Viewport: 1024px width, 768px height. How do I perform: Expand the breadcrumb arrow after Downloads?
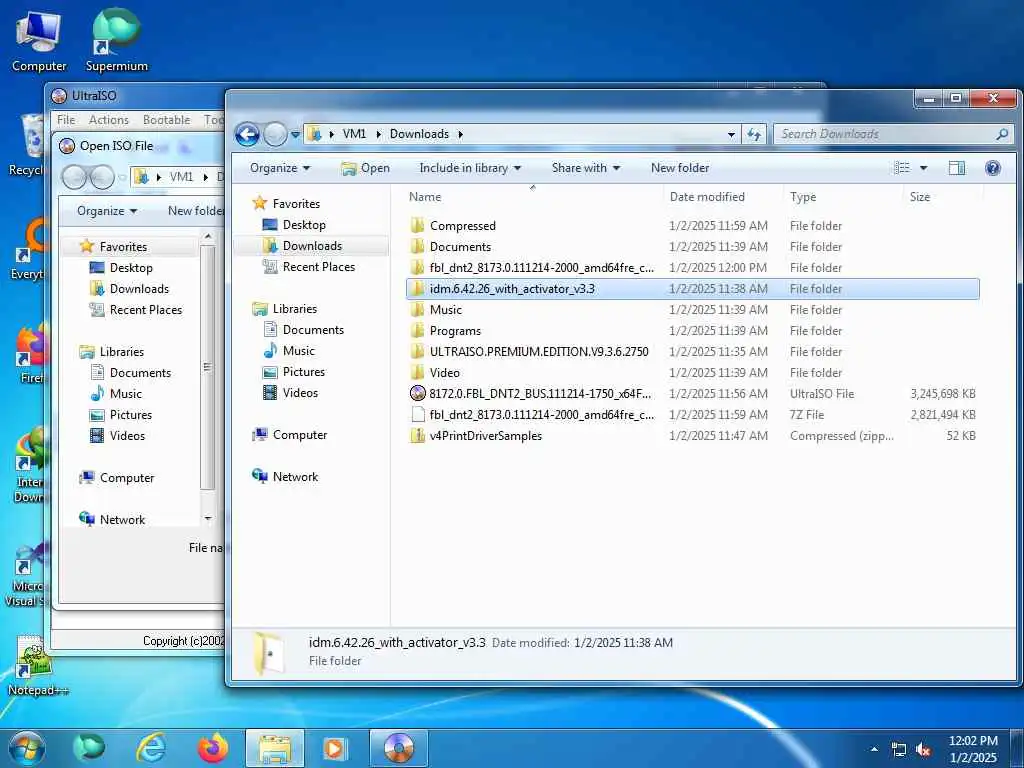point(460,134)
